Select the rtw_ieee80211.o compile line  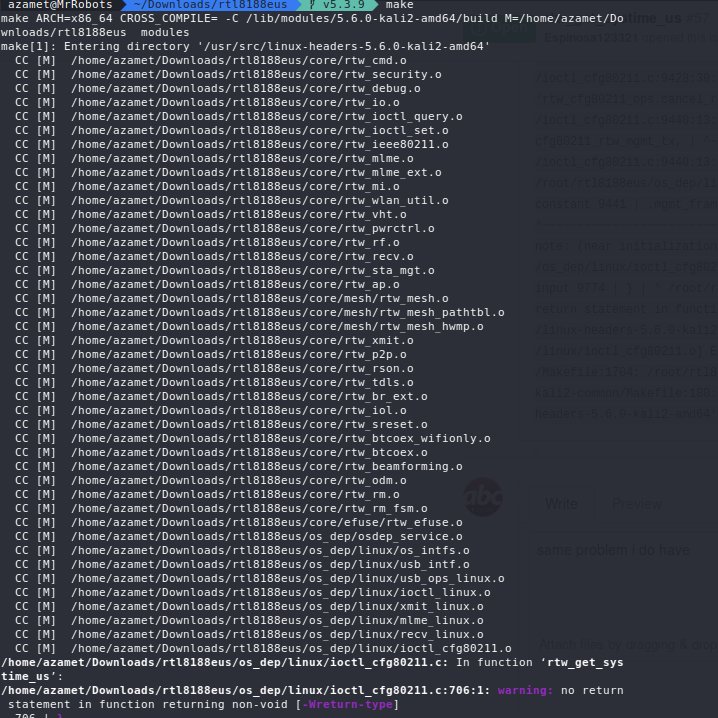[x=232, y=145]
